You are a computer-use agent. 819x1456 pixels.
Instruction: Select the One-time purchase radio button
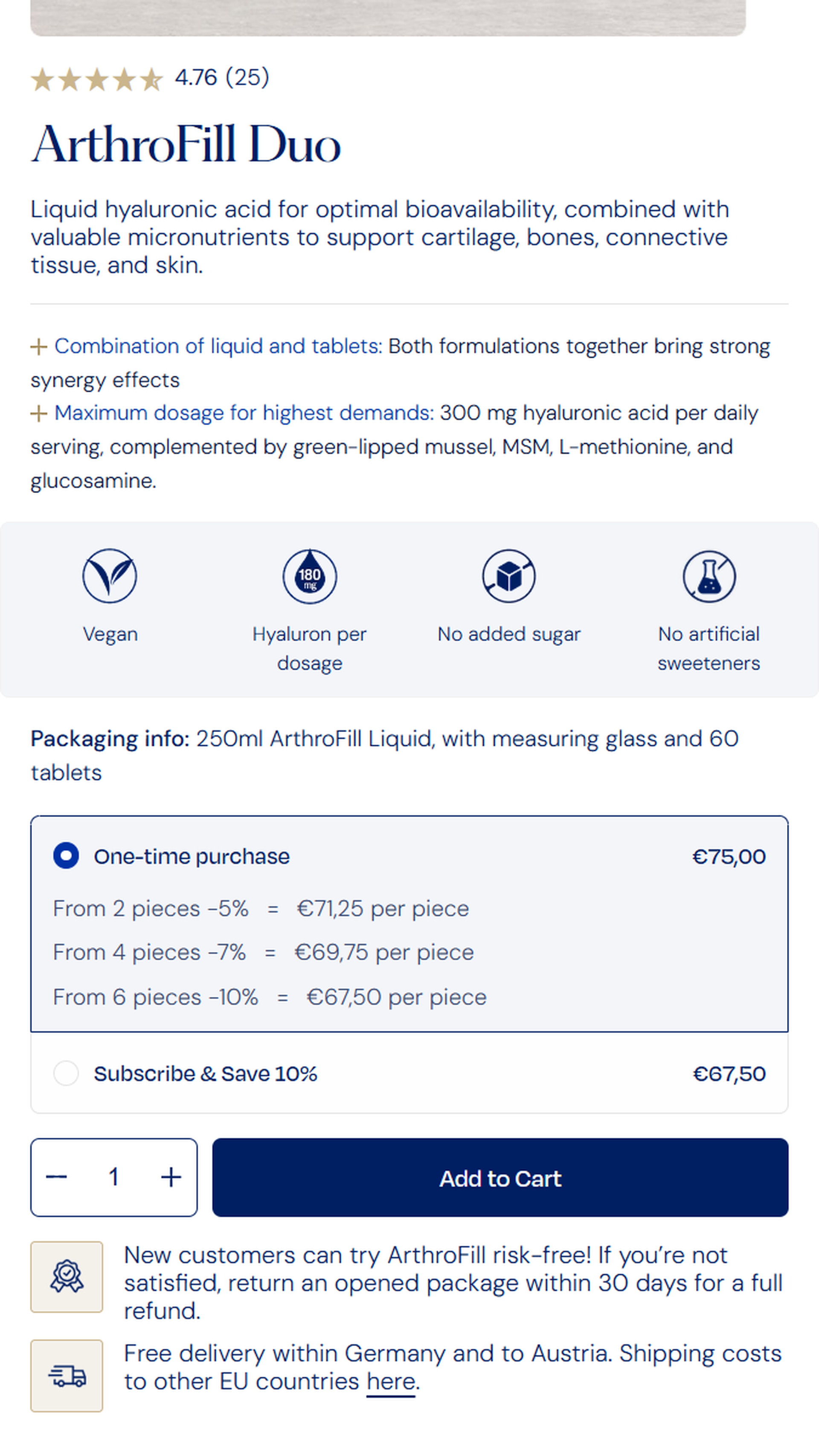coord(66,856)
